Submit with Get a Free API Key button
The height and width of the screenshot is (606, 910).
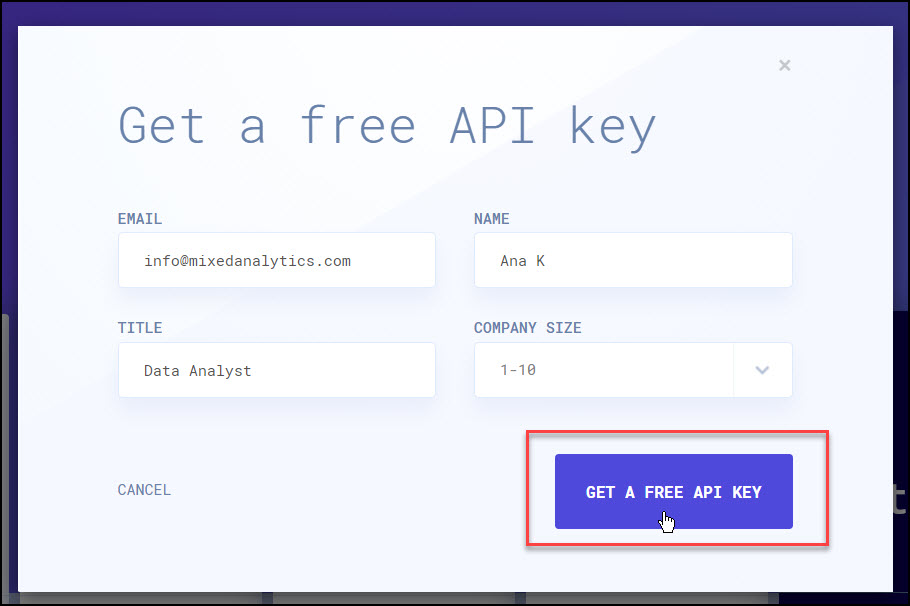674,492
